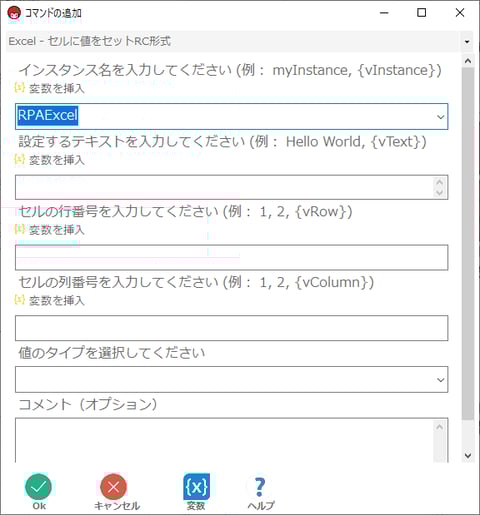Click the variable insert icon under instance name
This screenshot has width=480, height=515.
pos(20,87)
